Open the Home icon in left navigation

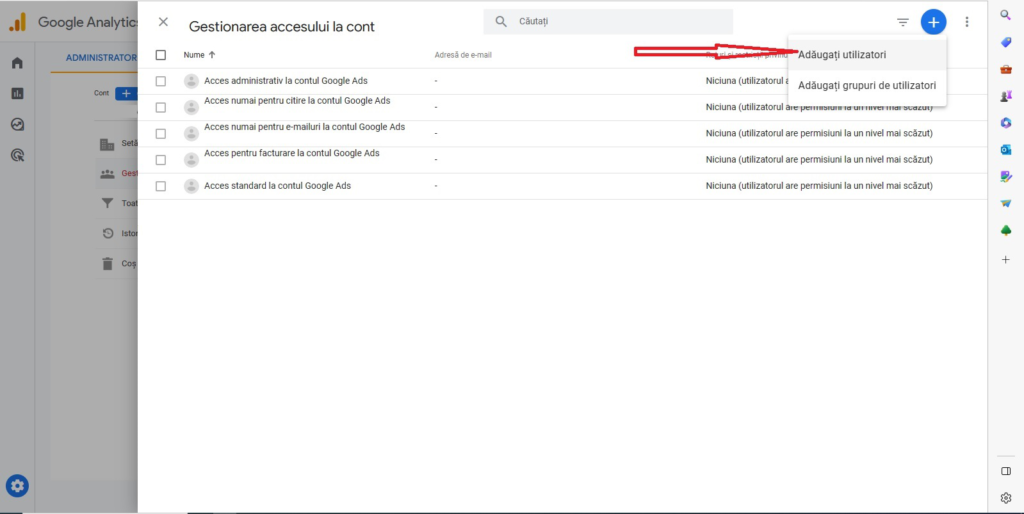[x=17, y=63]
